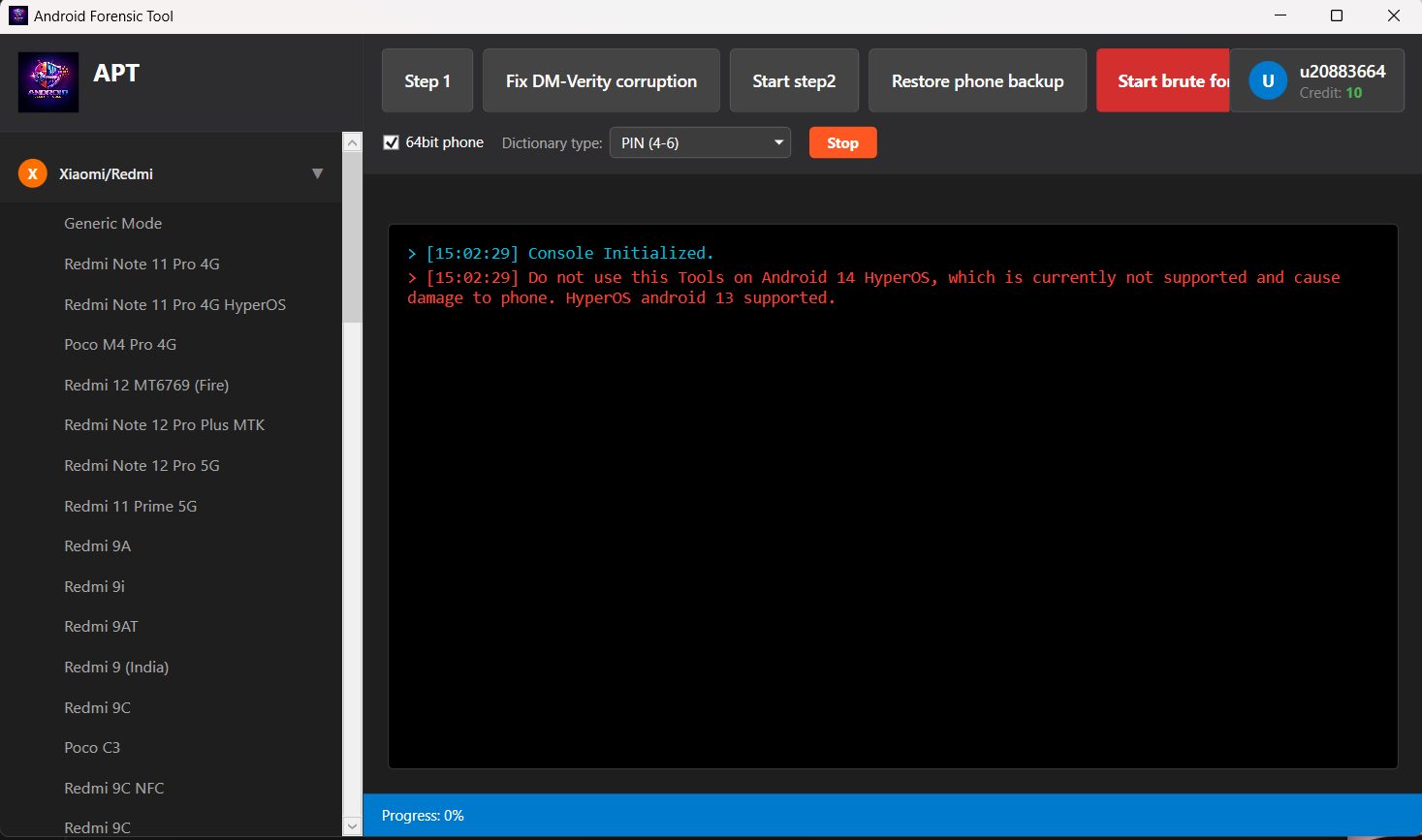Image resolution: width=1422 pixels, height=840 pixels.
Task: Click the red Start brute force button
Action: click(x=1163, y=80)
